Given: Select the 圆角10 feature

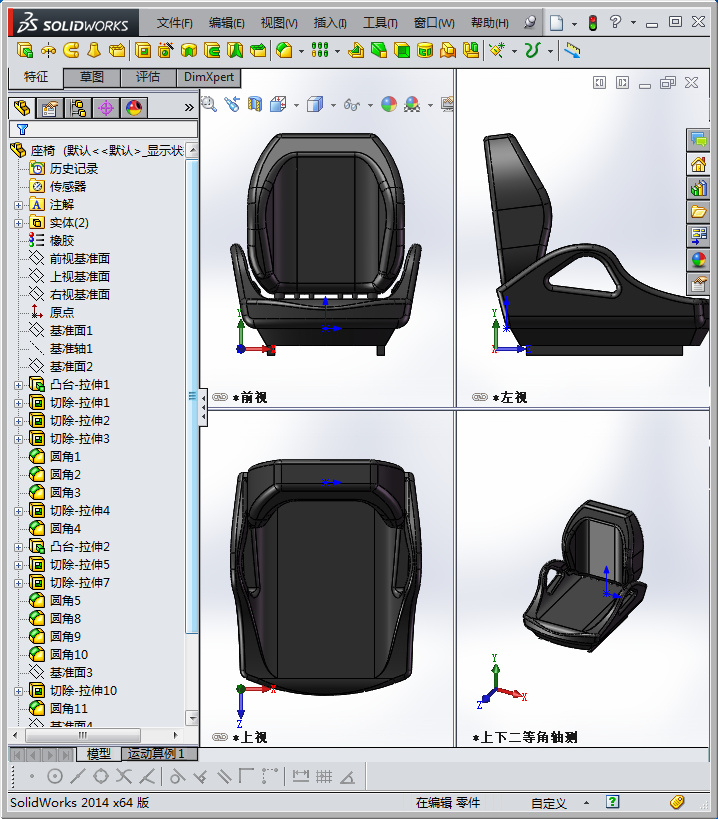Looking at the screenshot, I should coord(68,654).
